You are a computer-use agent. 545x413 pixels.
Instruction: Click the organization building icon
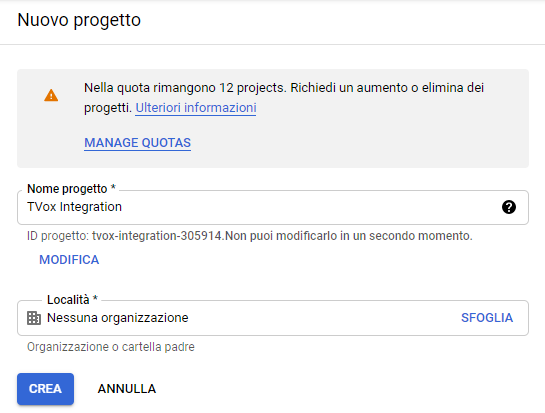[34, 318]
